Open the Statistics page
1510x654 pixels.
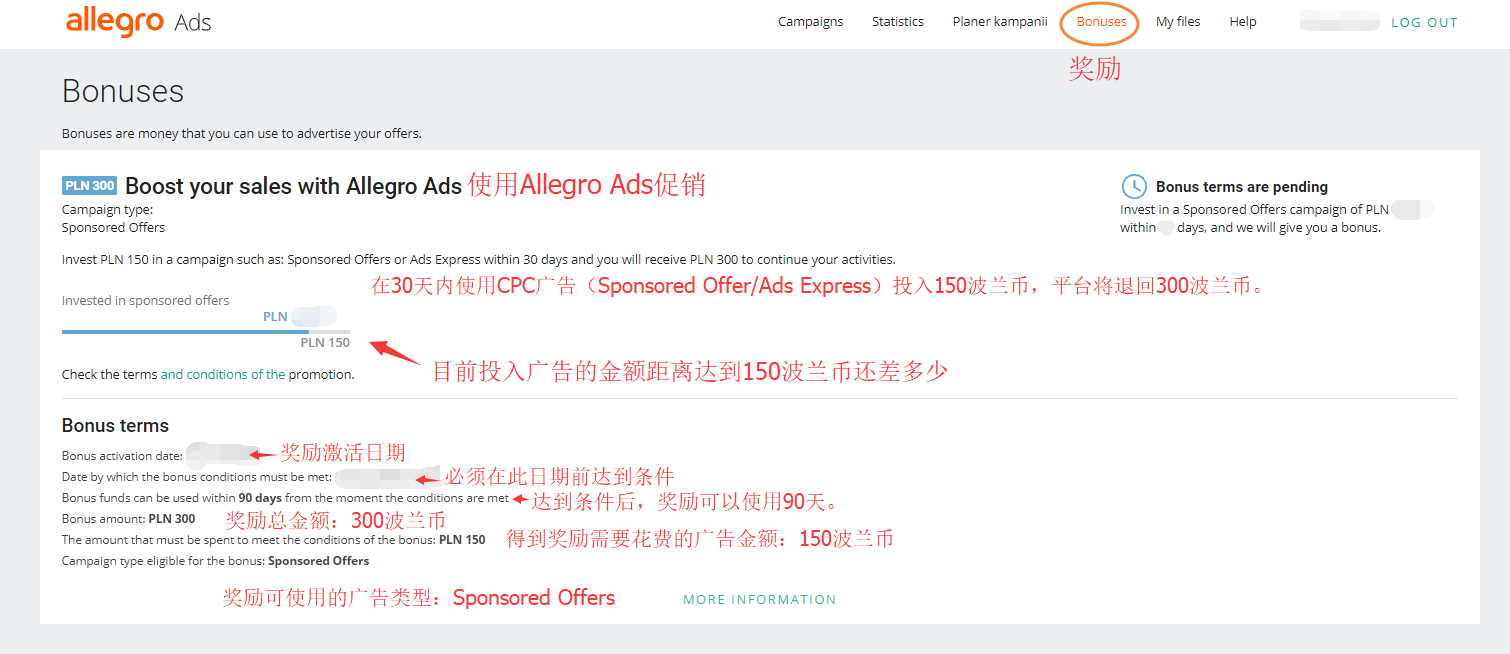pyautogui.click(x=898, y=22)
